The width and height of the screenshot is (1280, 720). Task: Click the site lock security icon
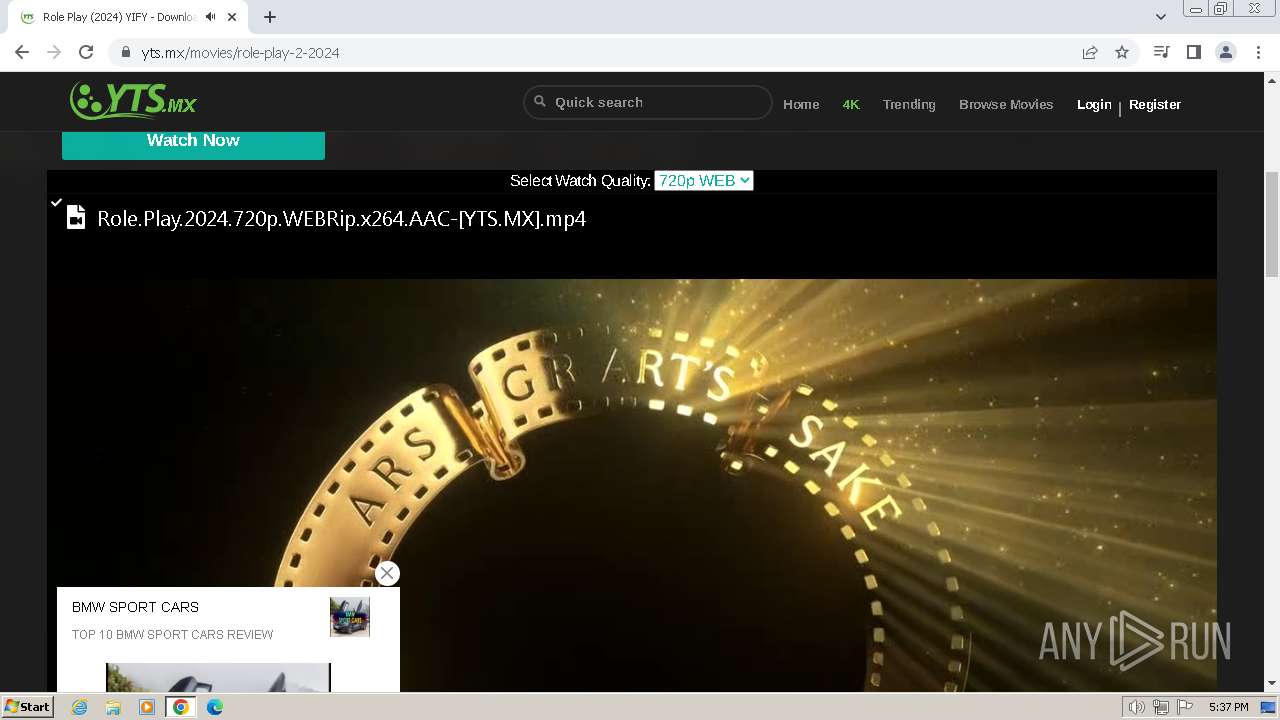[x=125, y=52]
